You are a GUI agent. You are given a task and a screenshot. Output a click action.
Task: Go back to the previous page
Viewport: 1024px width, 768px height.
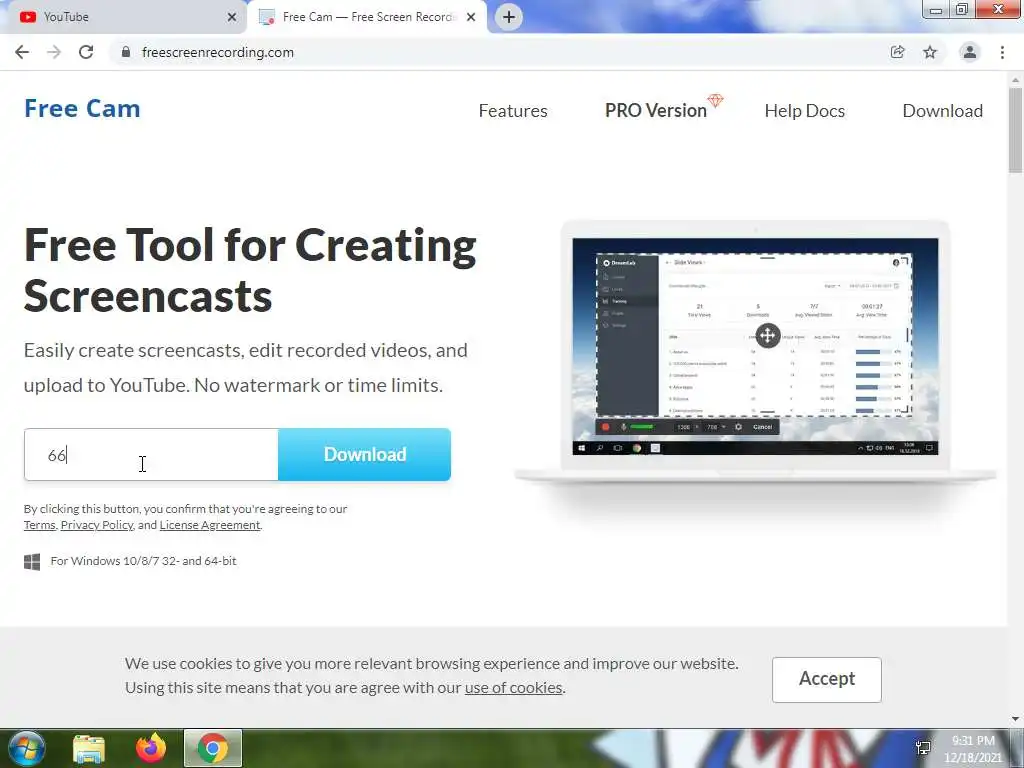(22, 52)
